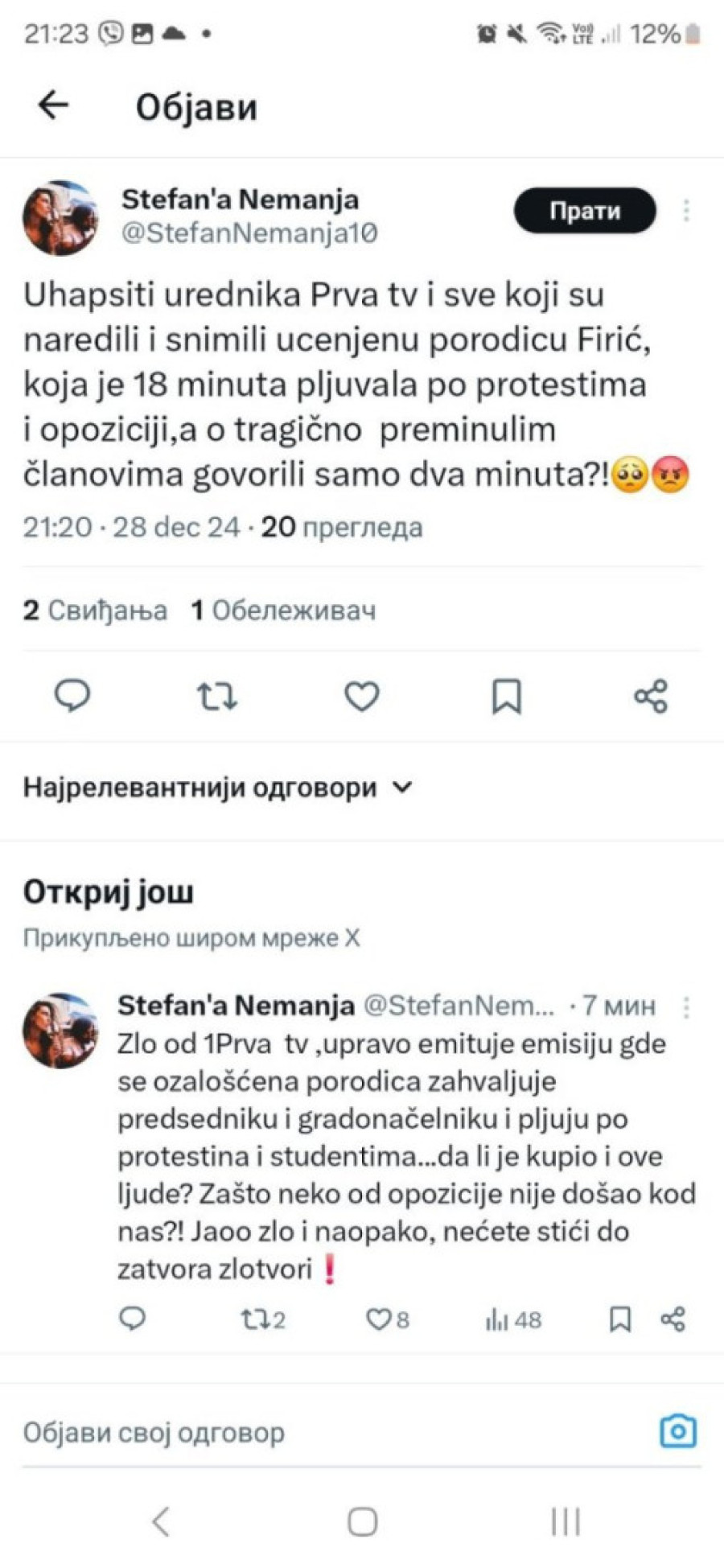Screen dimensions: 724x1568
Task: Bookmark the main post
Action: (507, 697)
